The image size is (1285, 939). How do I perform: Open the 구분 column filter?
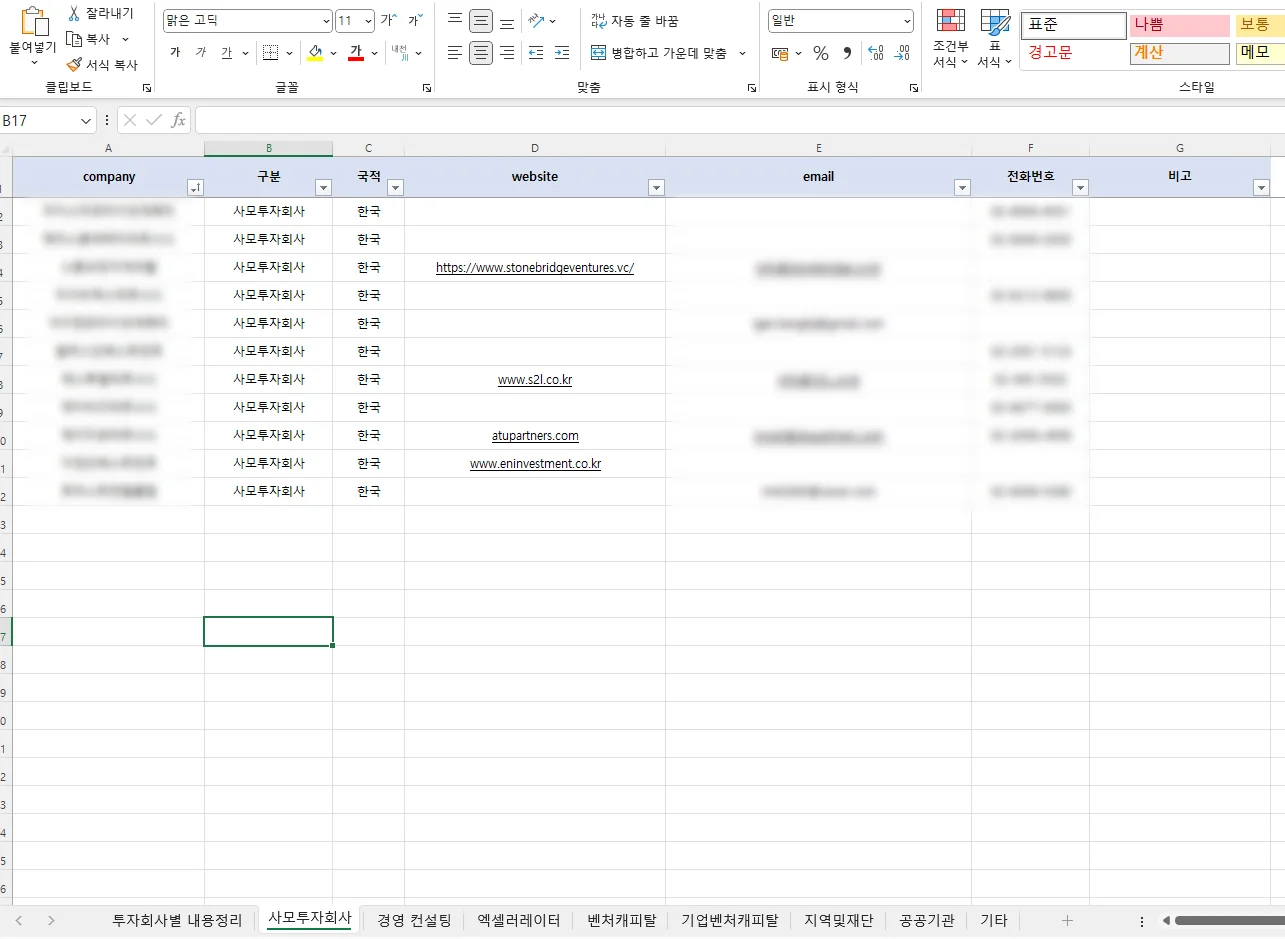323,187
